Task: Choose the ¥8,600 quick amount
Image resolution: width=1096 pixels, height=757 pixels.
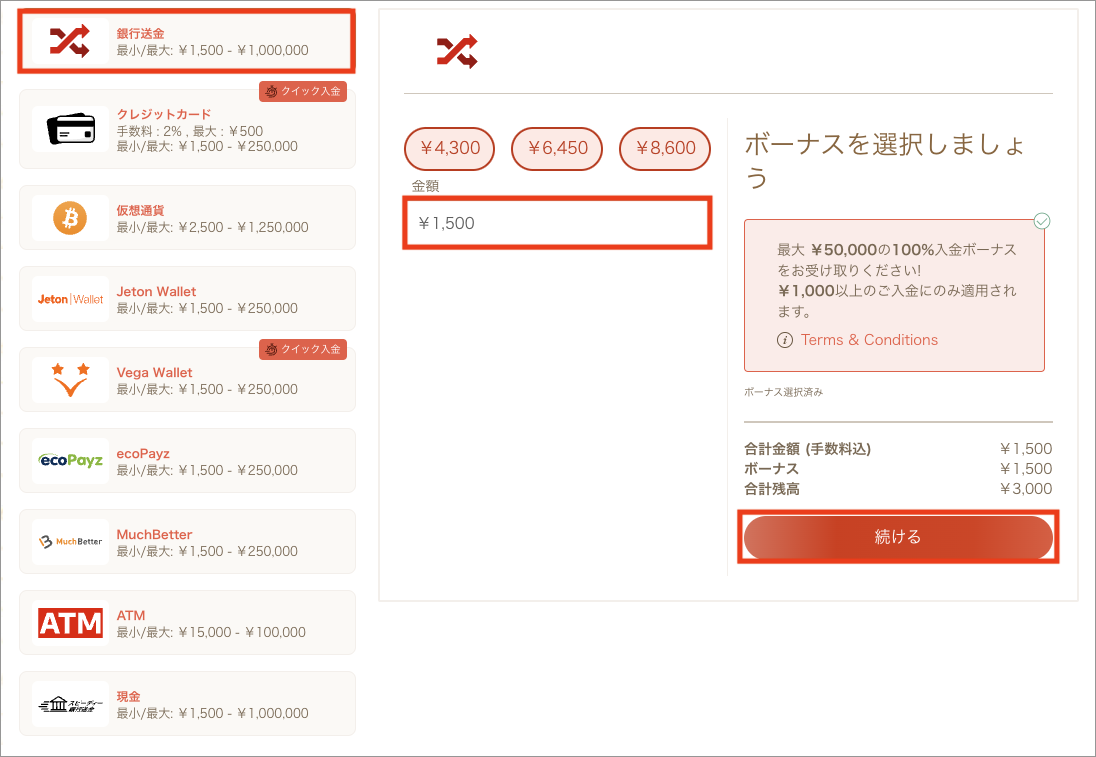Action: (x=665, y=148)
